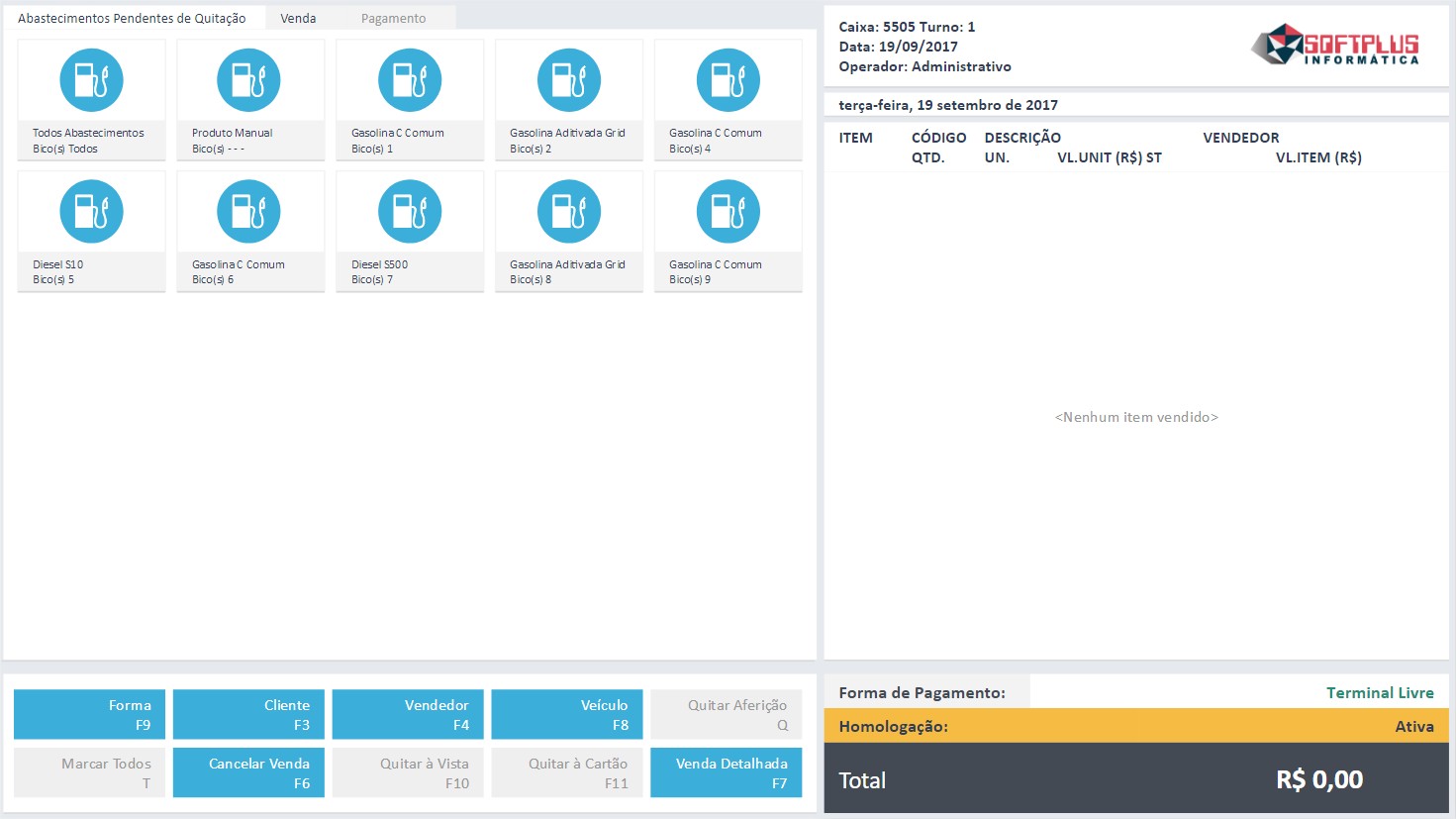Pick the Diesel S500 Bico 7 icon
The height and width of the screenshot is (819, 1456).
click(410, 211)
